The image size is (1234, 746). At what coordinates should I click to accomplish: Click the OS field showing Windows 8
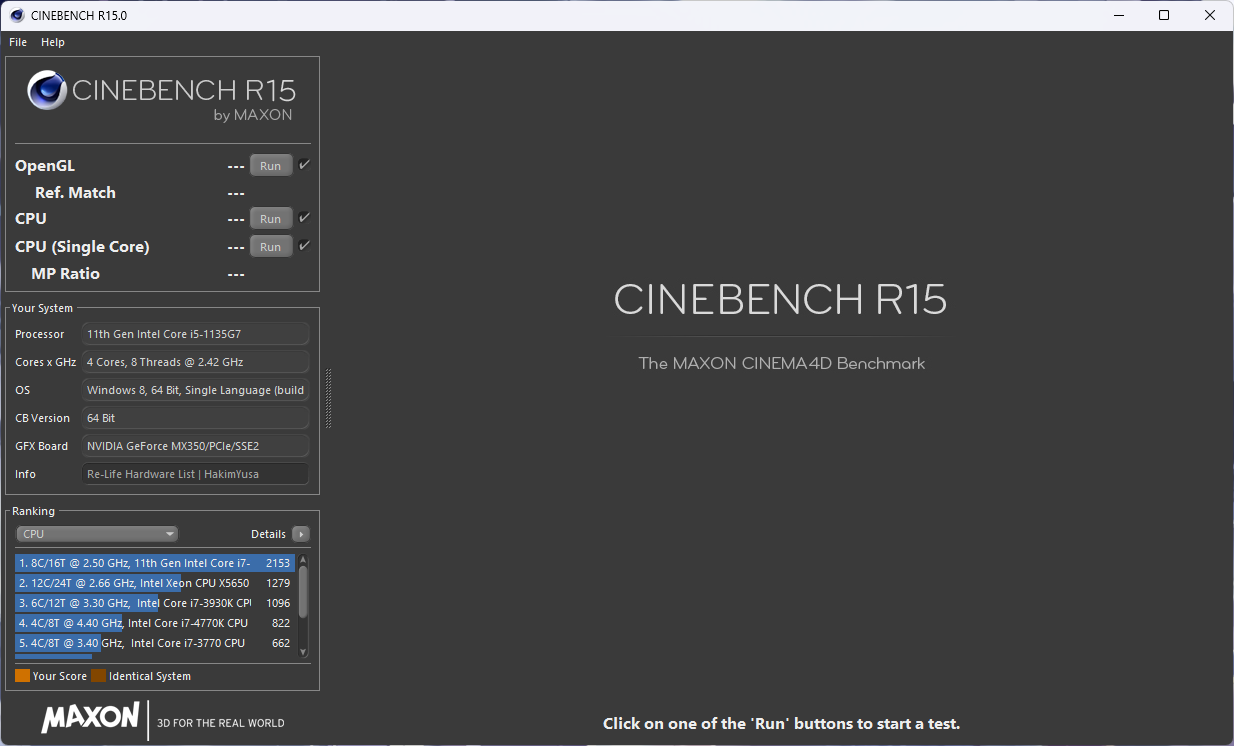click(195, 390)
